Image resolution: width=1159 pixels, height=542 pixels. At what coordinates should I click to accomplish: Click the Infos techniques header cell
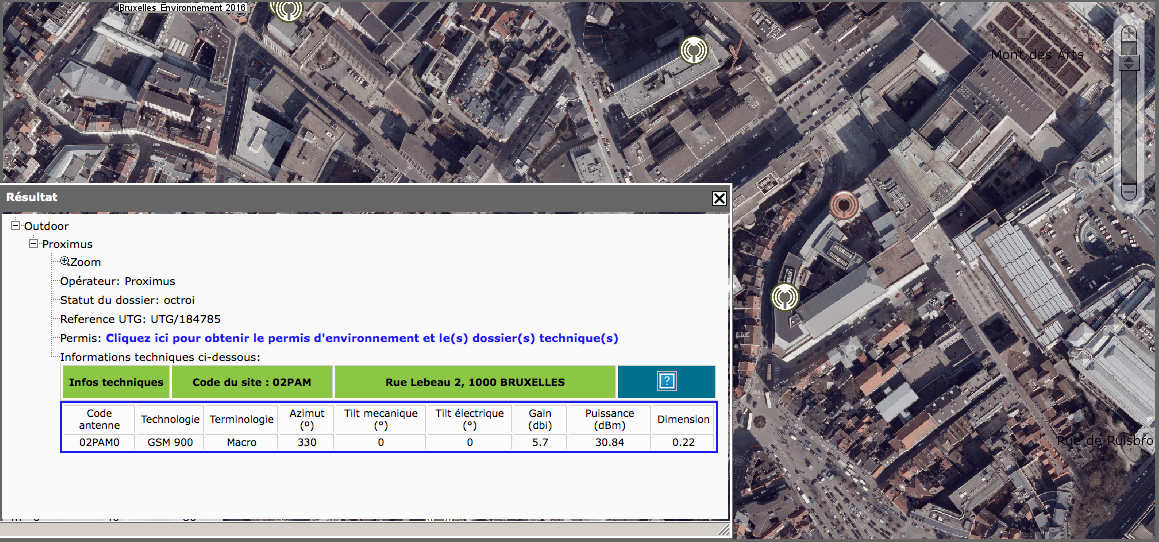click(116, 382)
